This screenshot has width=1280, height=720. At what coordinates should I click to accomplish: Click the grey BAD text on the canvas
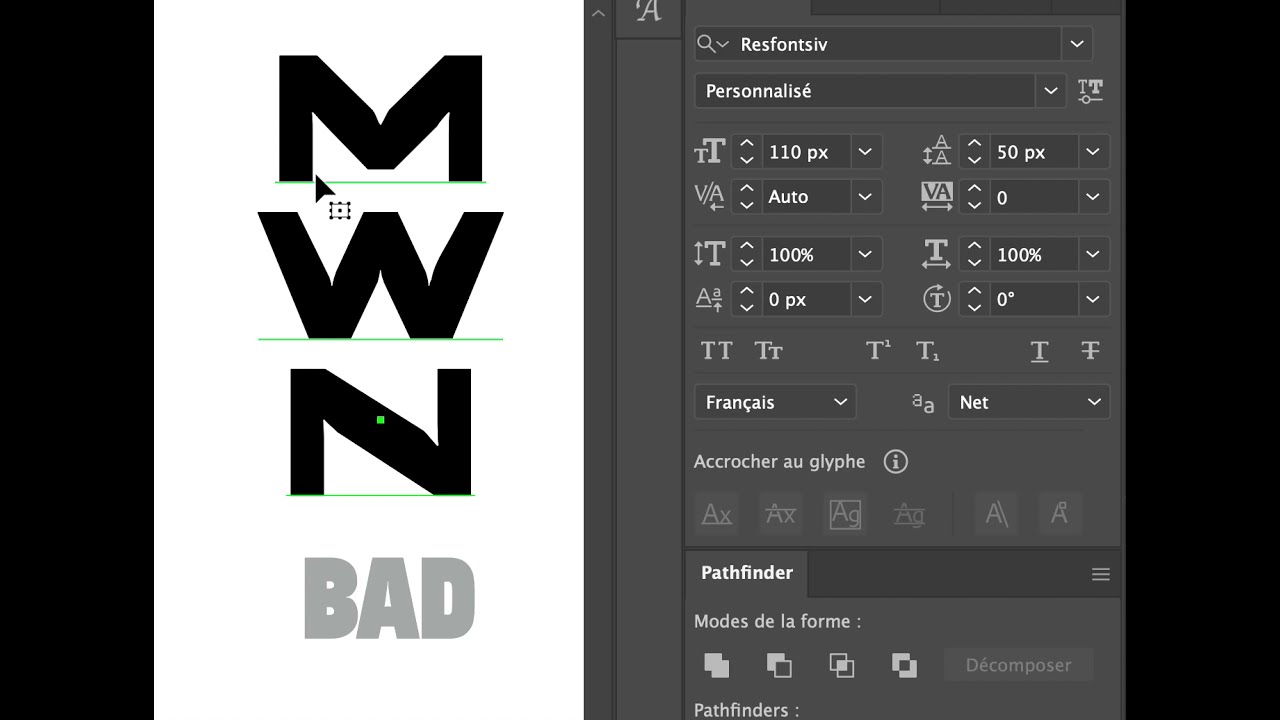click(x=389, y=598)
